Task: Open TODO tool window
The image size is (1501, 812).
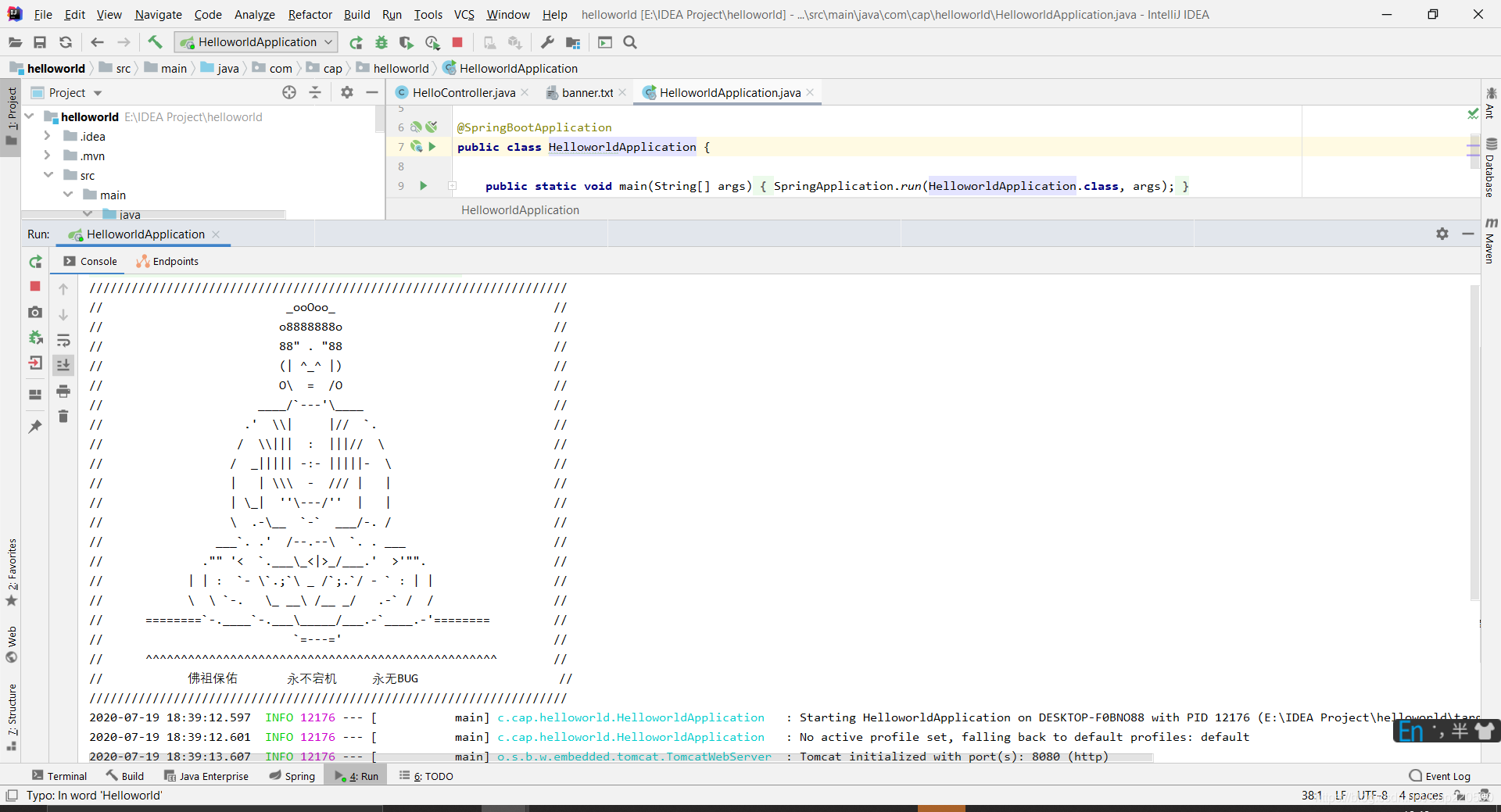Action: click(x=426, y=776)
